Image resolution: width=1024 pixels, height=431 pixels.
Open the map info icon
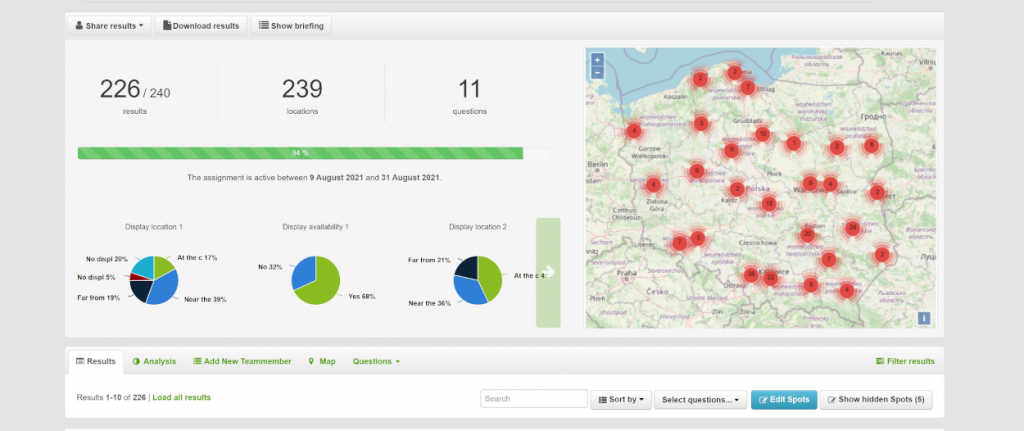(x=924, y=318)
